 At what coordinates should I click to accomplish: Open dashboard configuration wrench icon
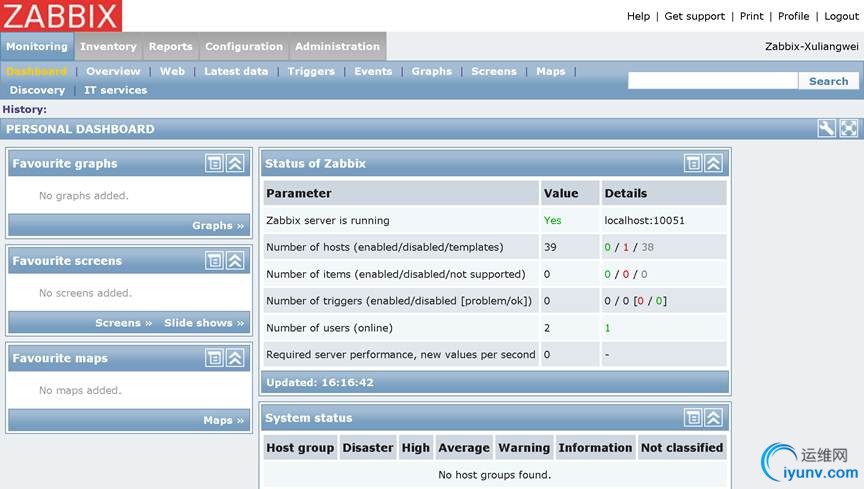click(827, 128)
